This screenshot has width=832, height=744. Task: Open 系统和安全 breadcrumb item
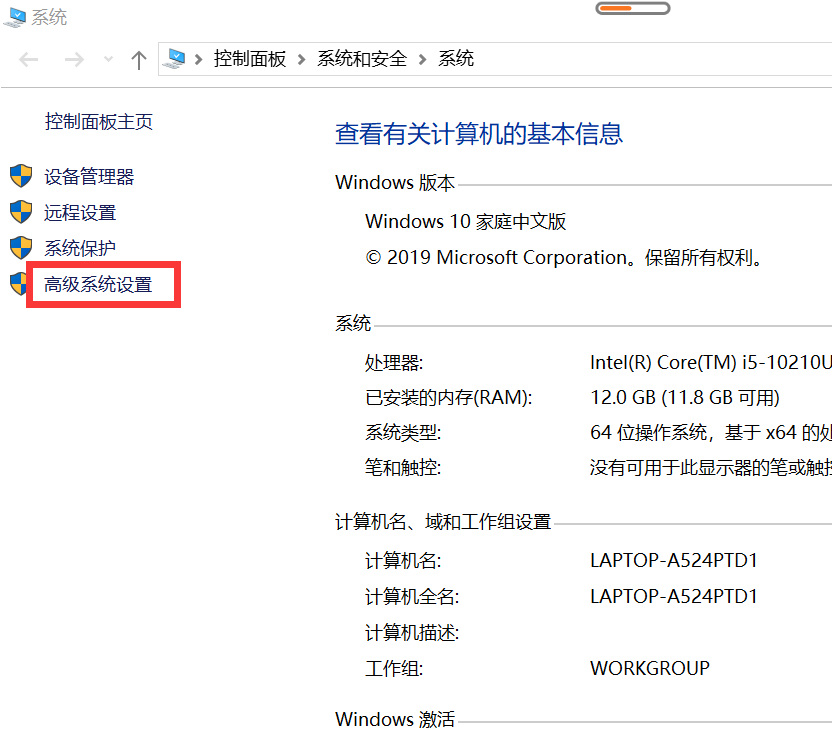coord(362,58)
